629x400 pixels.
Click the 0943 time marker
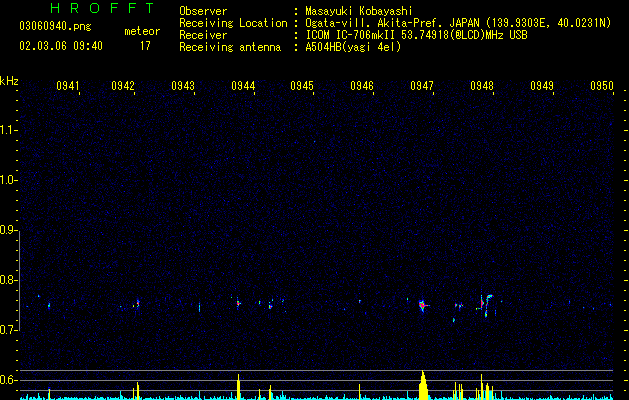click(183, 86)
